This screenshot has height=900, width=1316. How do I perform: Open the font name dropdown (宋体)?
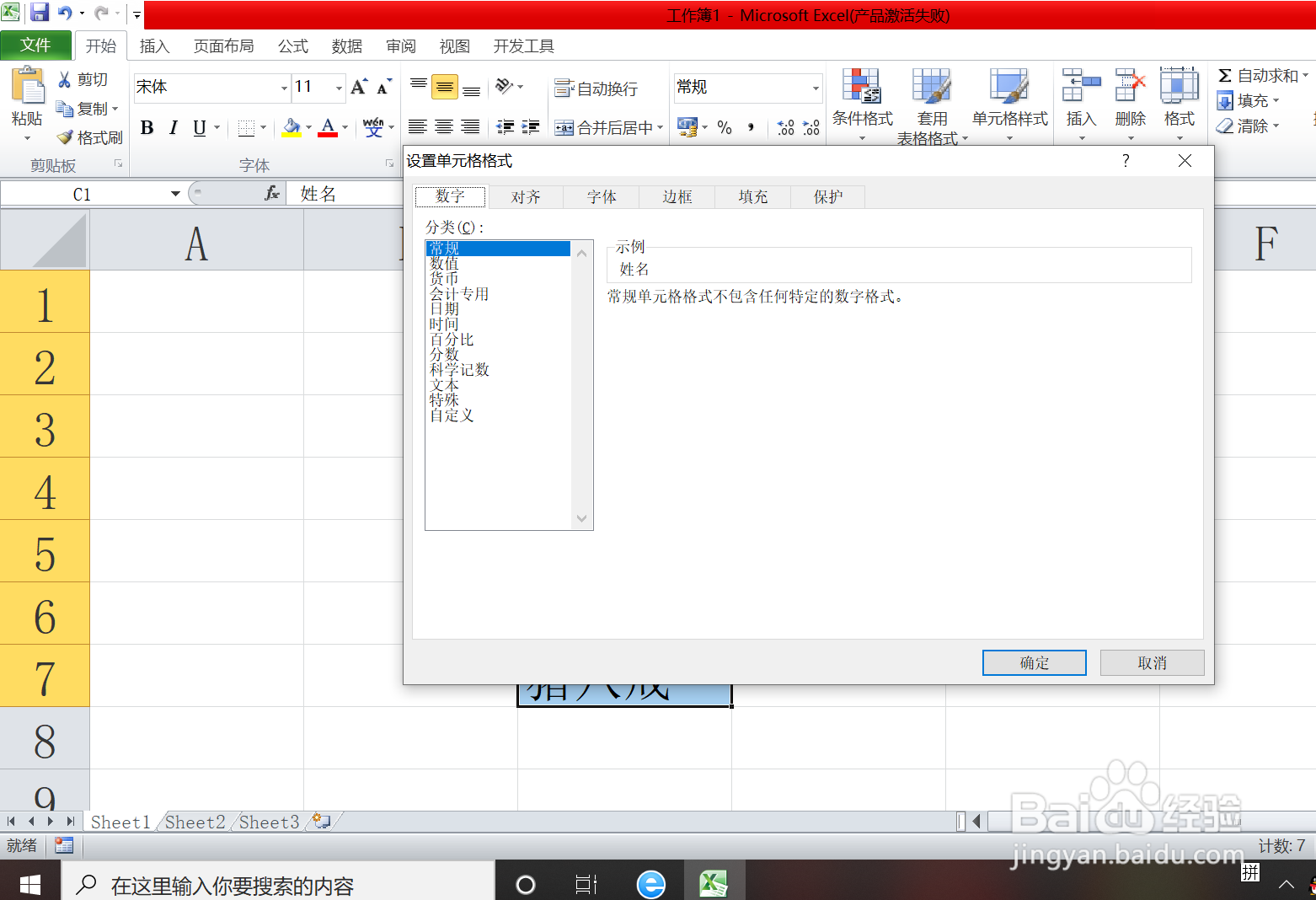284,88
